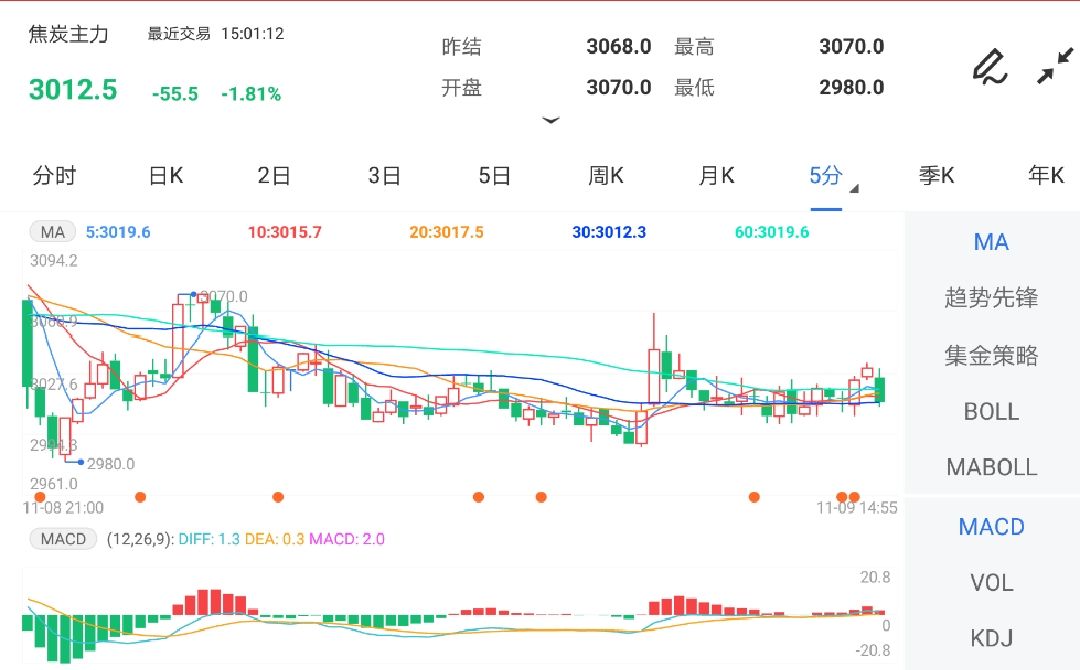Viewport: 1080px width, 670px height.
Task: Expand more quote details with the chevron
Action: (550, 121)
